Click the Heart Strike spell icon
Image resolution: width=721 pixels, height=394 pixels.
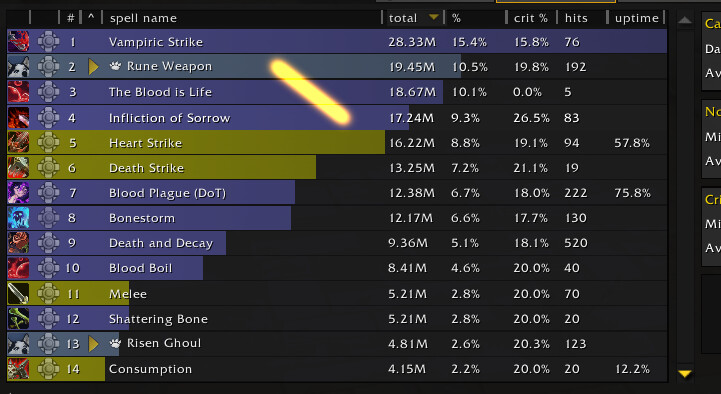18,143
